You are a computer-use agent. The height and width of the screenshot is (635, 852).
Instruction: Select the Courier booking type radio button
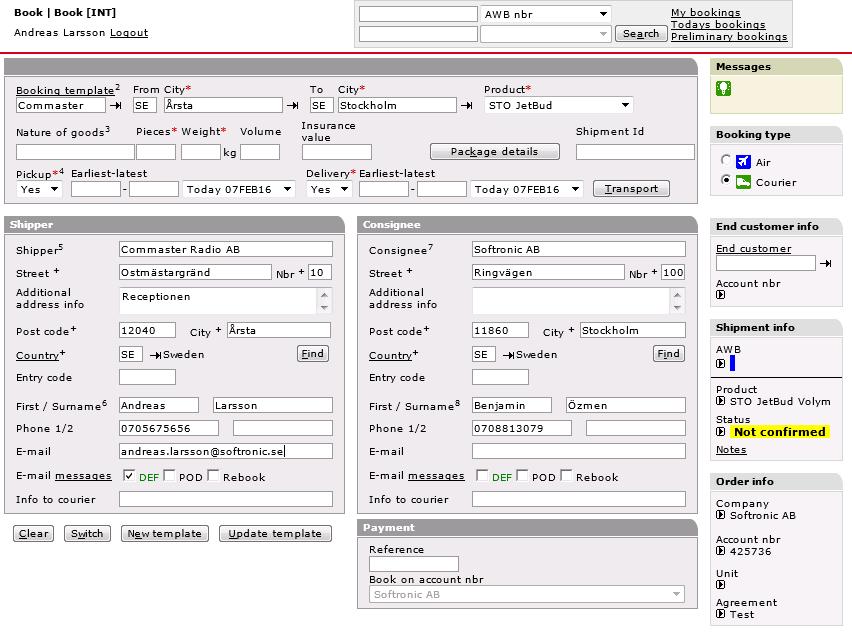click(725, 179)
